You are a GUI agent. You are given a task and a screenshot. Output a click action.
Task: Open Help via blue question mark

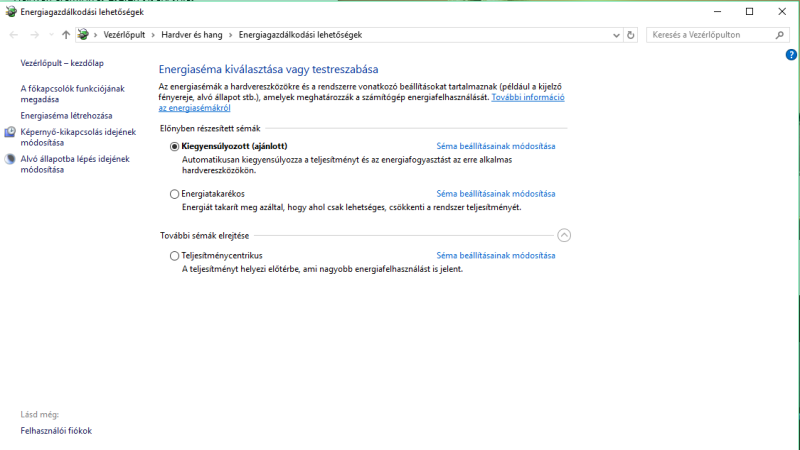[791, 55]
